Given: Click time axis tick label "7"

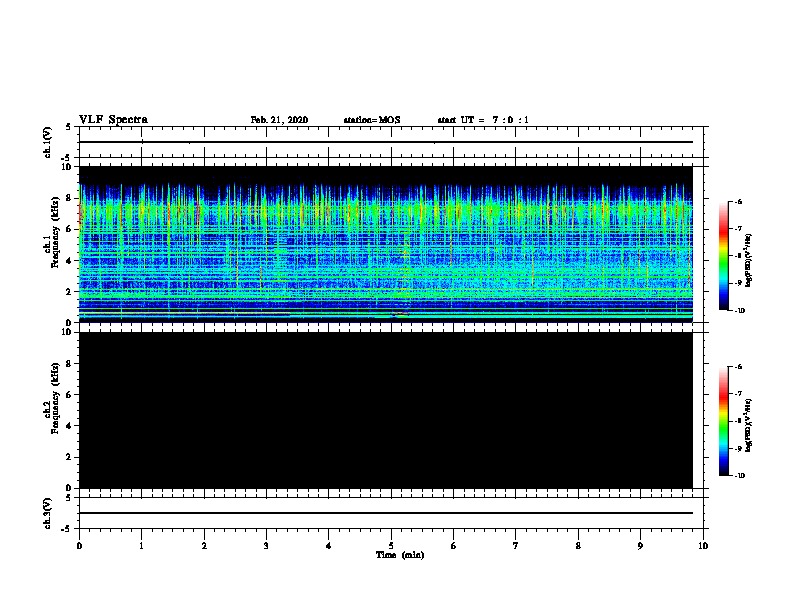Looking at the screenshot, I should (516, 546).
